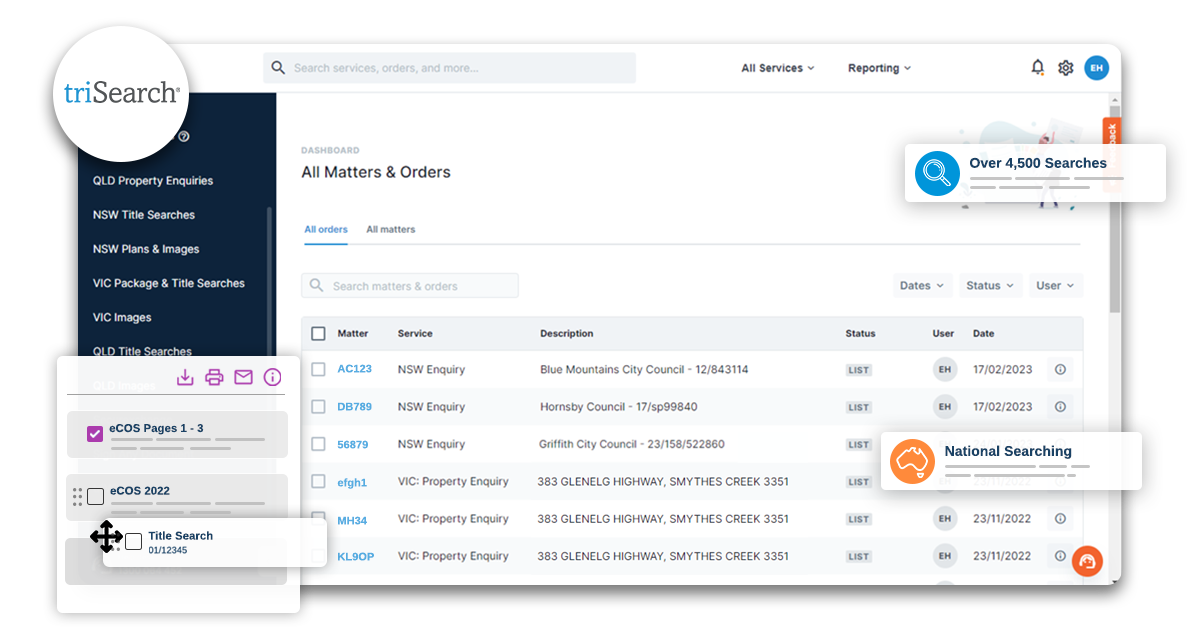Image resolution: width=1200 pixels, height=628 pixels.
Task: Open the User filter dropdown
Action: (x=1055, y=285)
